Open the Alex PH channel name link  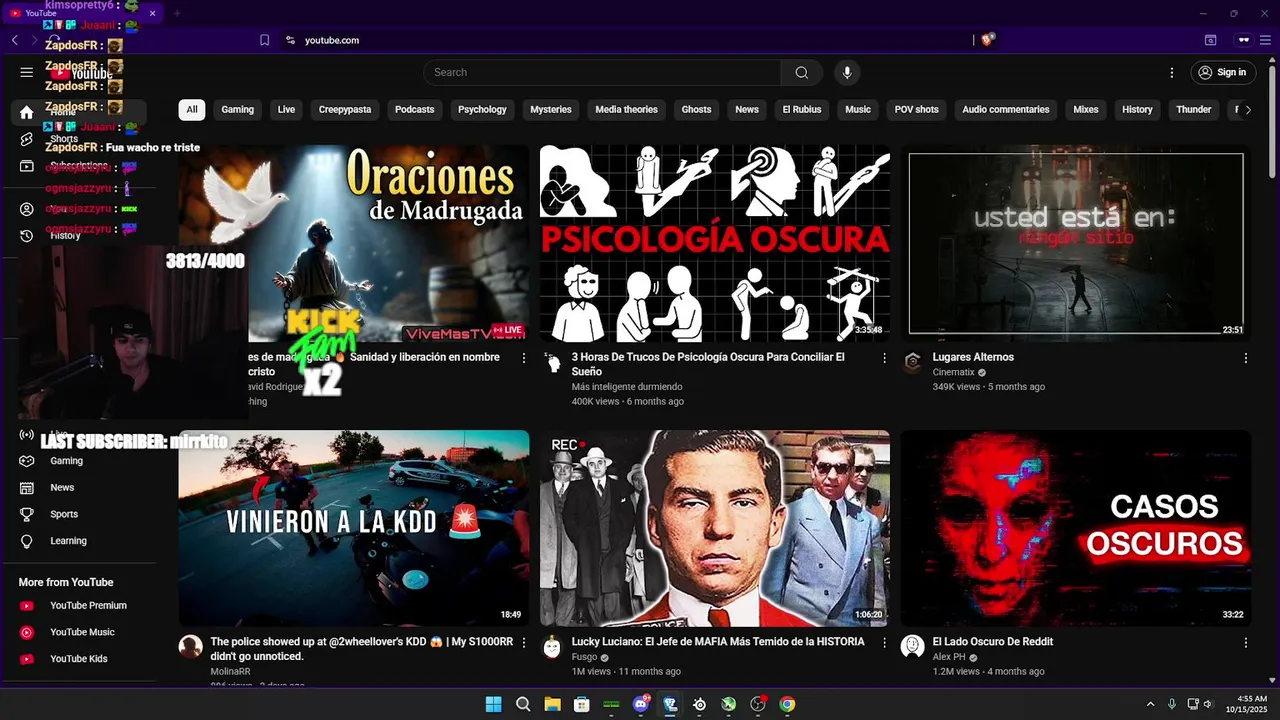[x=949, y=657]
